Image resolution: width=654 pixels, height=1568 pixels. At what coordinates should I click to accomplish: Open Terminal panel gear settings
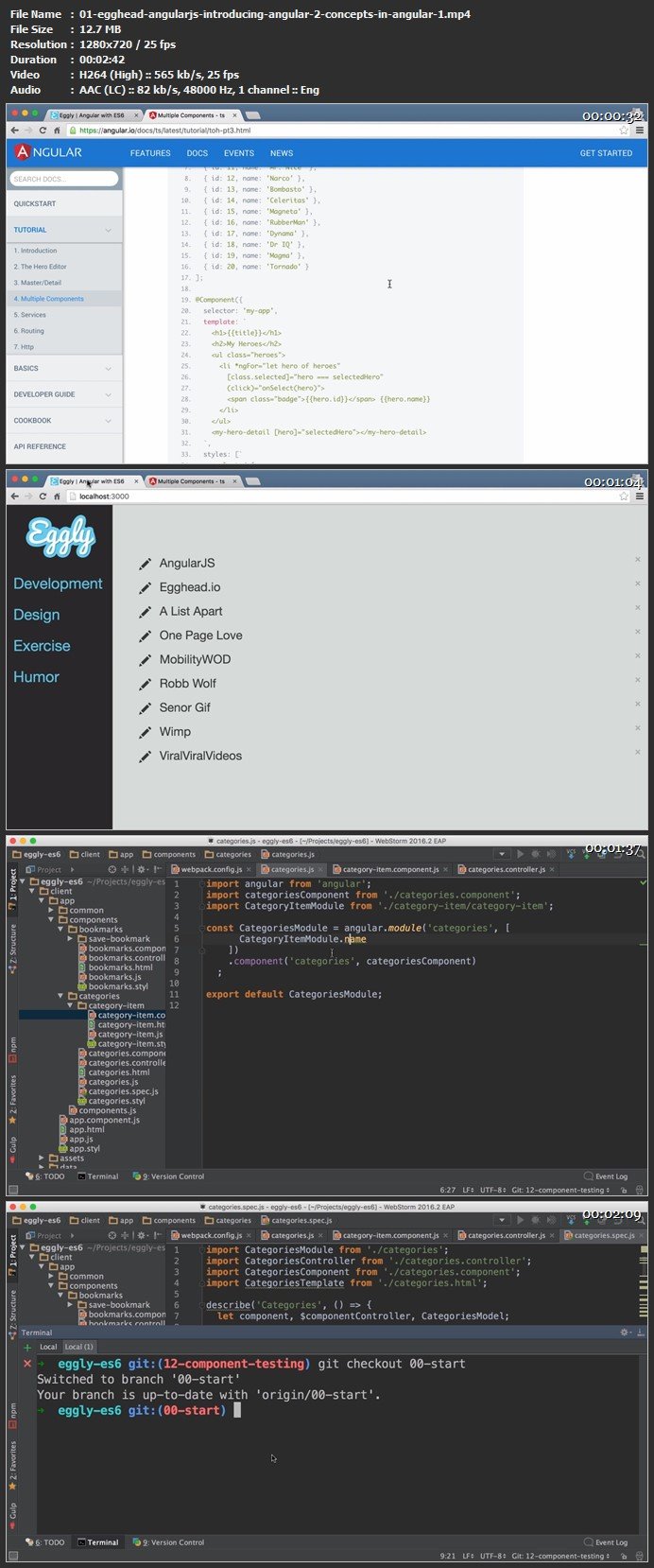click(x=624, y=1333)
